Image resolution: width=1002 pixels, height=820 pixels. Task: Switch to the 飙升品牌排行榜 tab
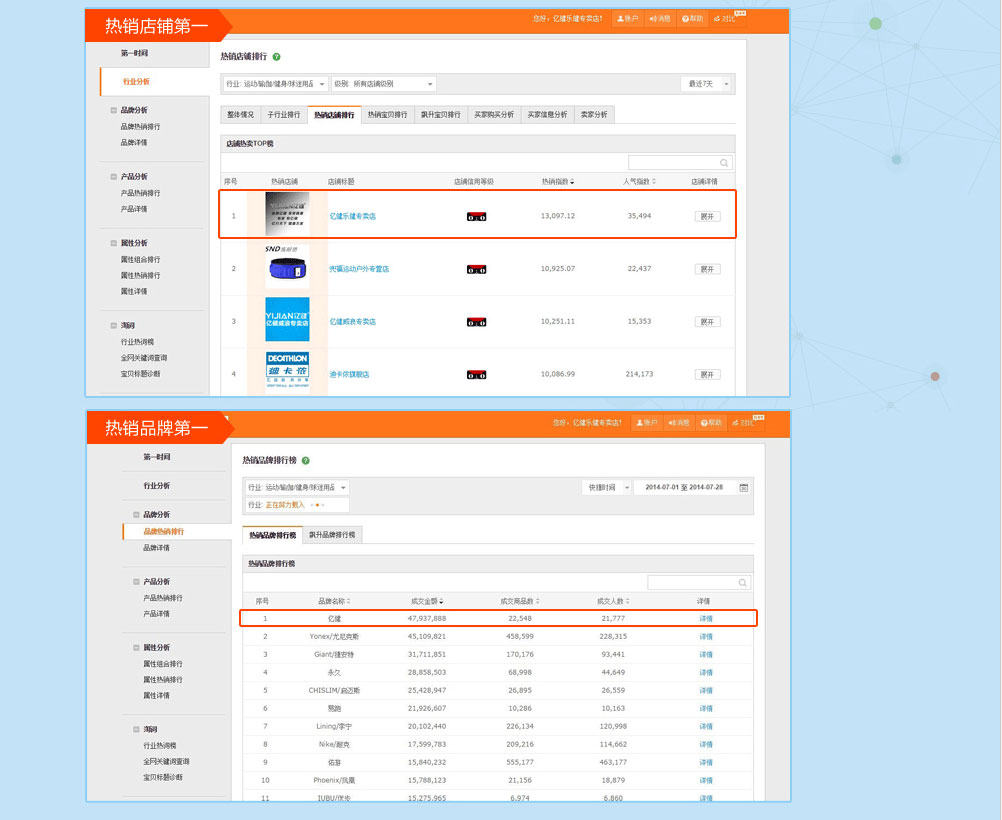332,535
